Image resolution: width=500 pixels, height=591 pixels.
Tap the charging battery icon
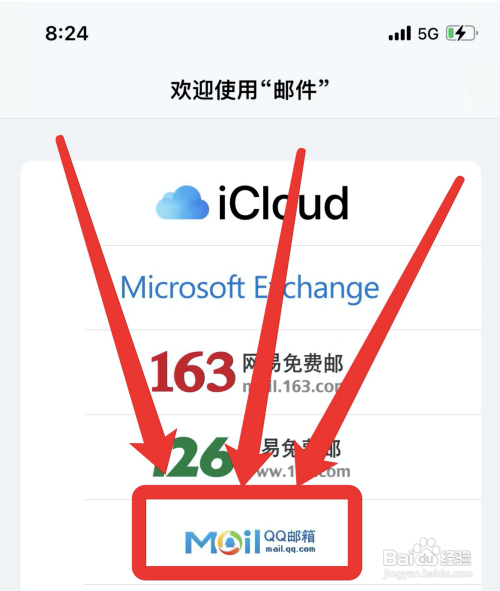coord(462,33)
